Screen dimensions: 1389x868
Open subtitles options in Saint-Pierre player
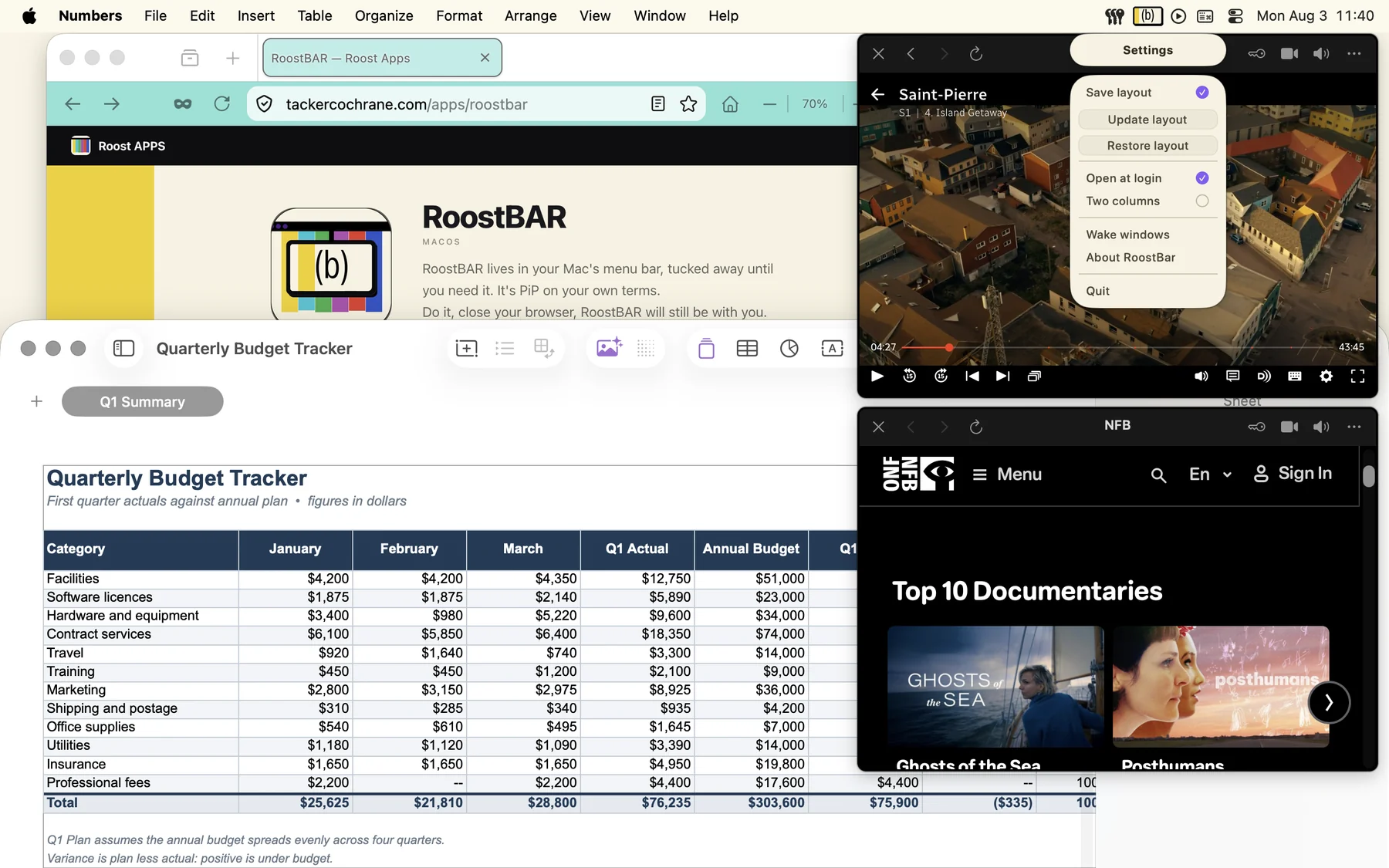pyautogui.click(x=1232, y=376)
